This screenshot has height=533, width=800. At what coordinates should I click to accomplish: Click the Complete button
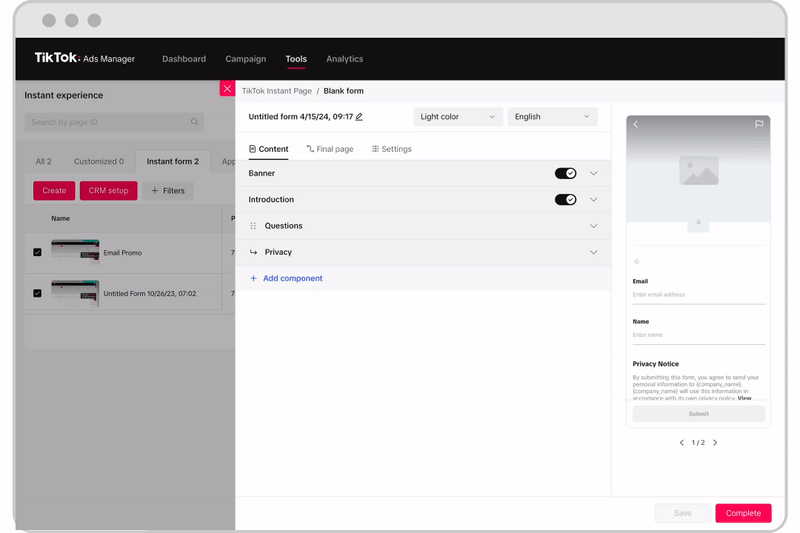pos(743,513)
